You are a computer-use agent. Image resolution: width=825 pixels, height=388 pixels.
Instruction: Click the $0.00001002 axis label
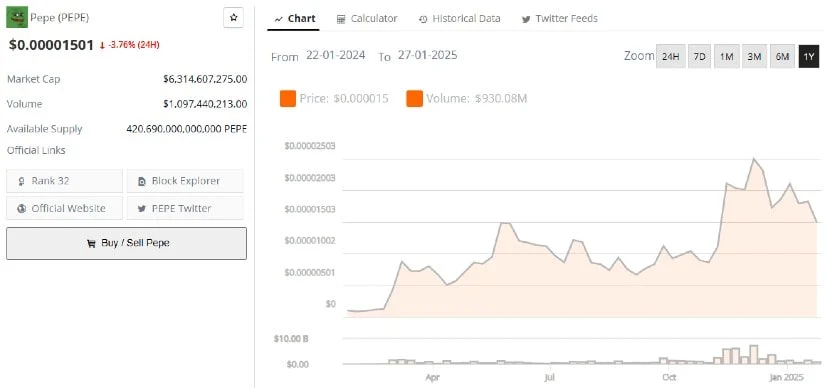[x=310, y=241]
